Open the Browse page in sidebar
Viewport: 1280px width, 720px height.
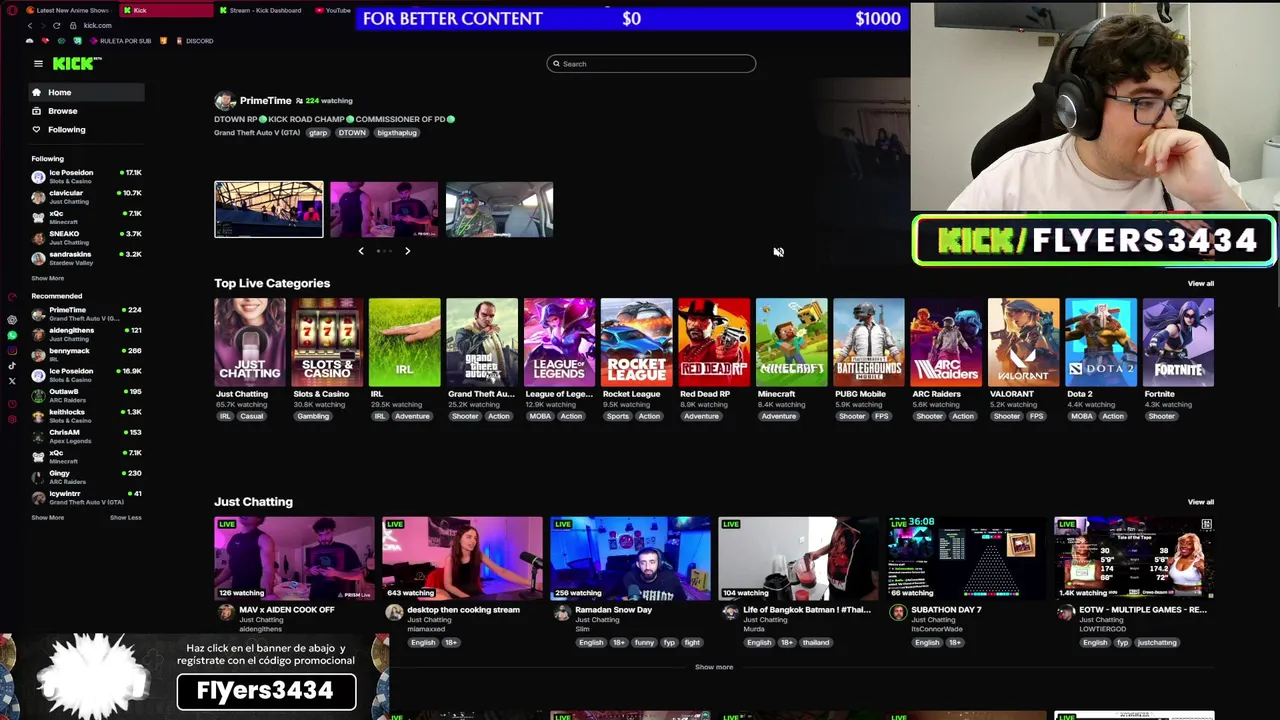click(87, 111)
